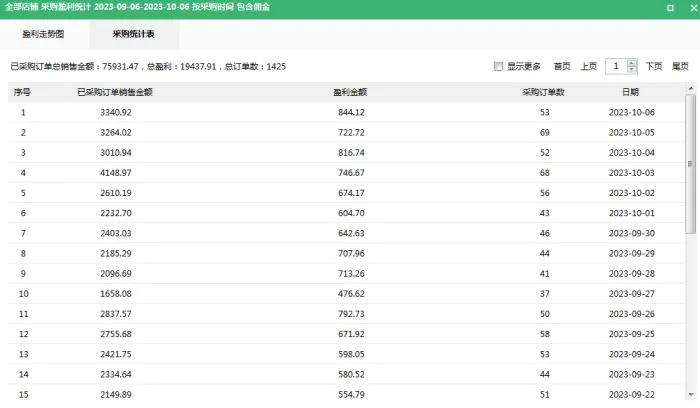
Task: Select date cell 2023-10-01
Action: point(632,213)
